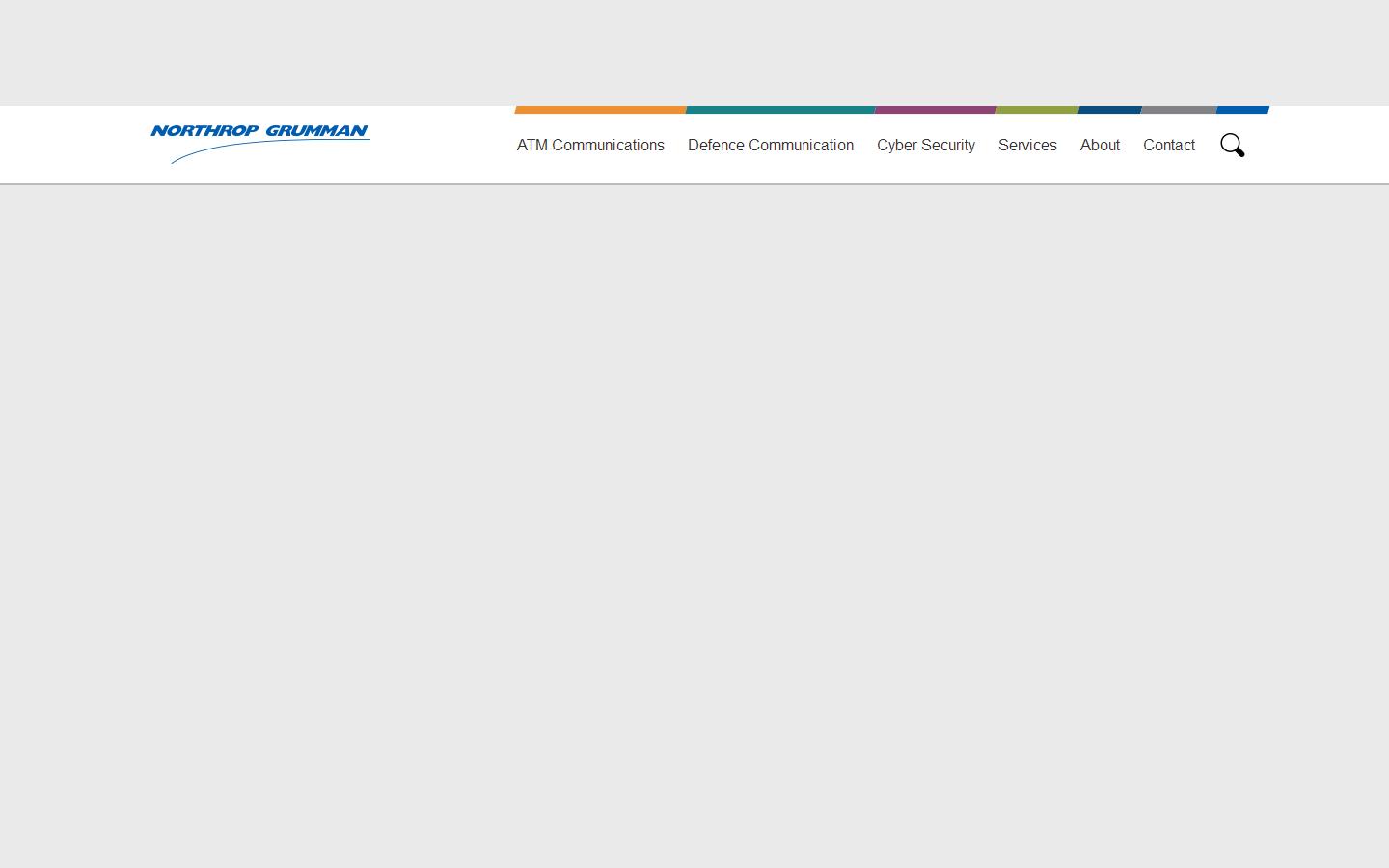Activate the search glass in the navbar
Viewport: 1389px width, 868px height.
pyautogui.click(x=1232, y=145)
